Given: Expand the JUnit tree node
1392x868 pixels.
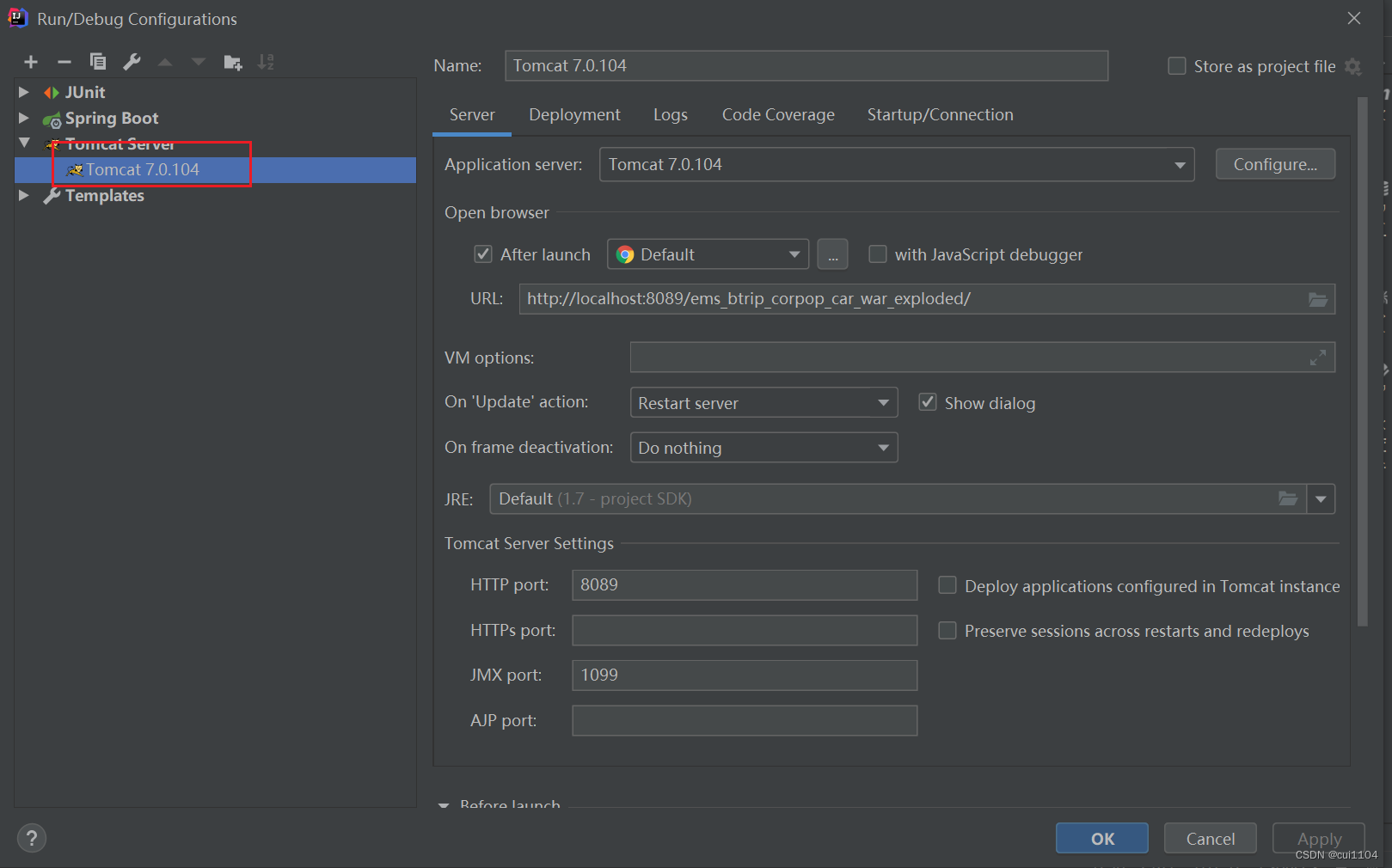Looking at the screenshot, I should pos(24,92).
